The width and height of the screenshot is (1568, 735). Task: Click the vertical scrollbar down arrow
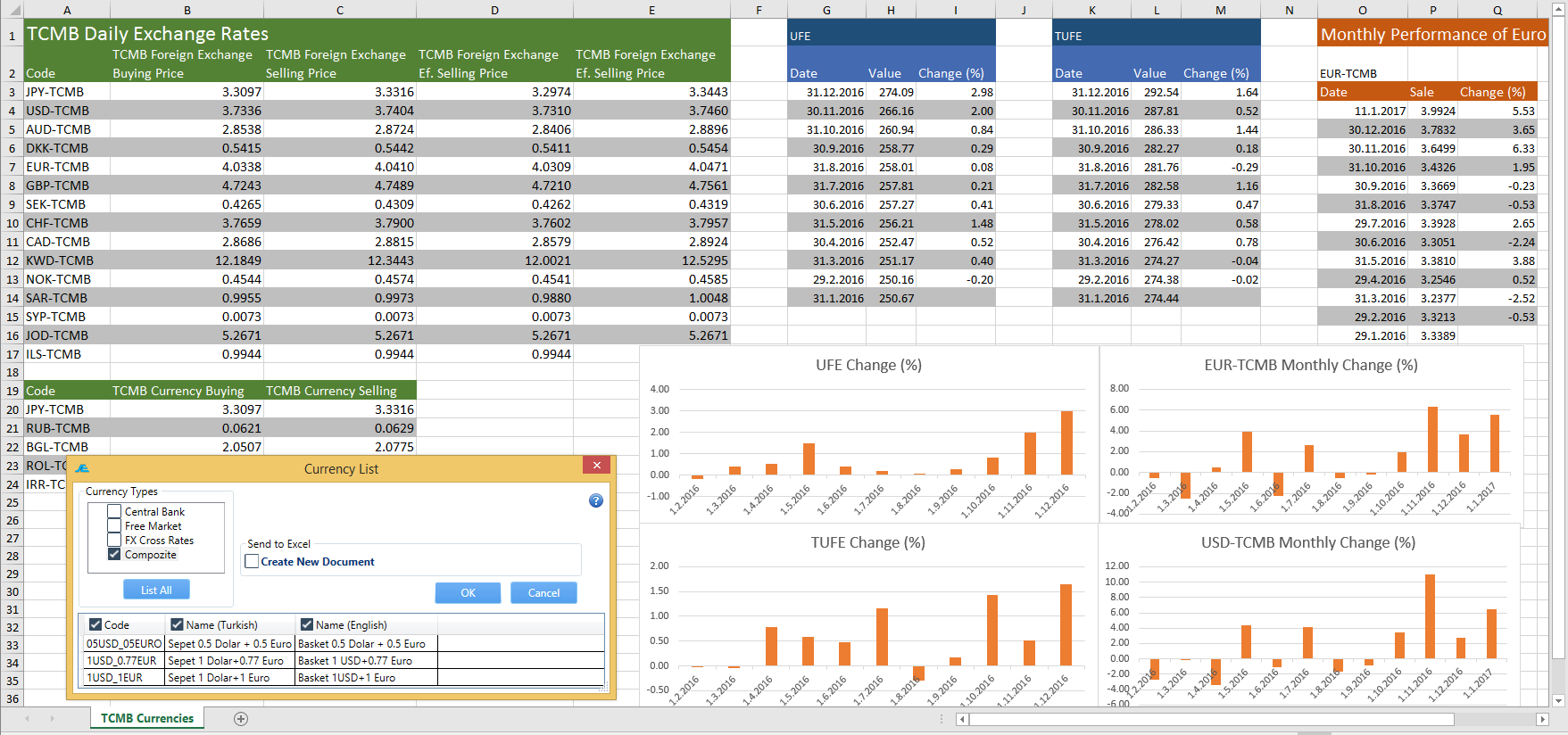pyautogui.click(x=1559, y=700)
